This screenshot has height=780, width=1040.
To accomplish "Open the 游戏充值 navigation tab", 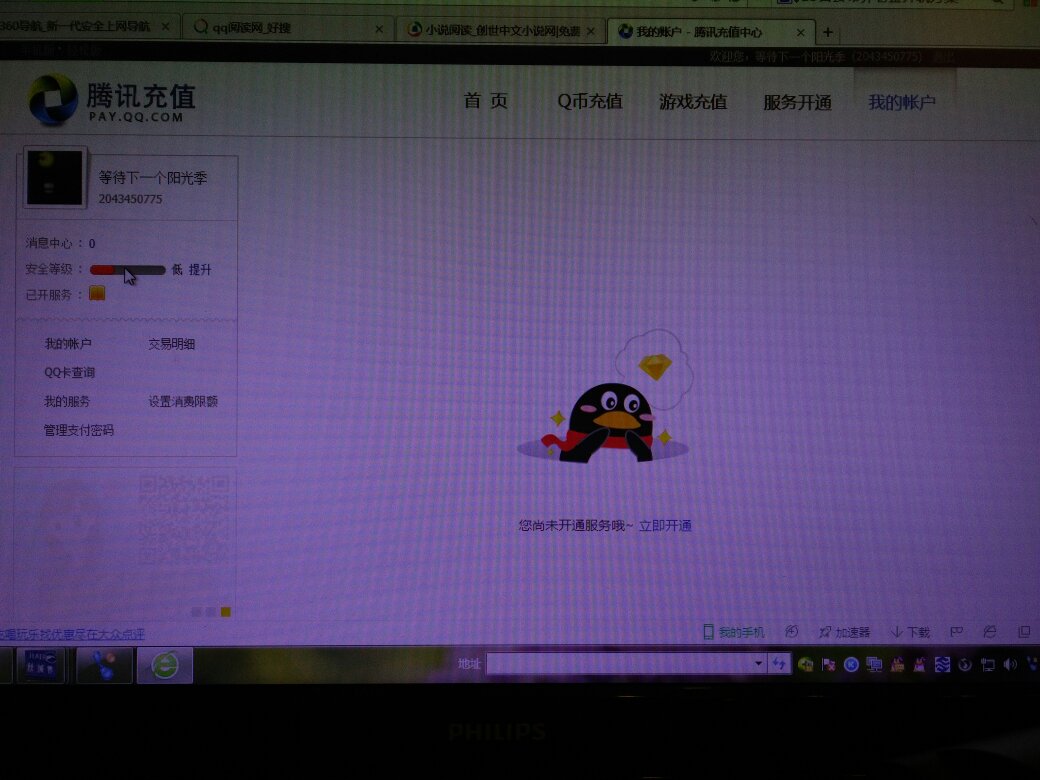I will pyautogui.click(x=692, y=102).
